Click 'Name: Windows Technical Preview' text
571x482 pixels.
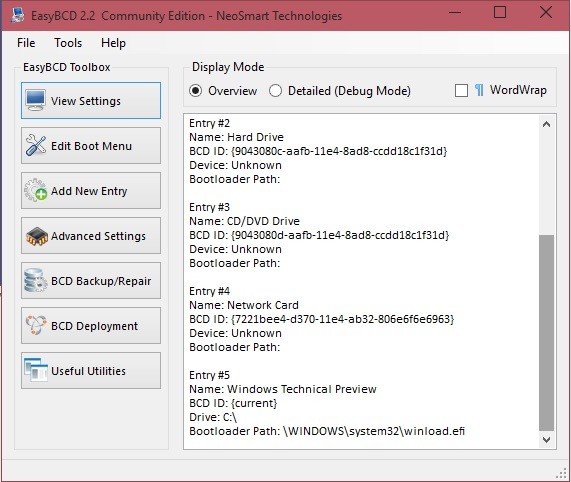coord(283,389)
